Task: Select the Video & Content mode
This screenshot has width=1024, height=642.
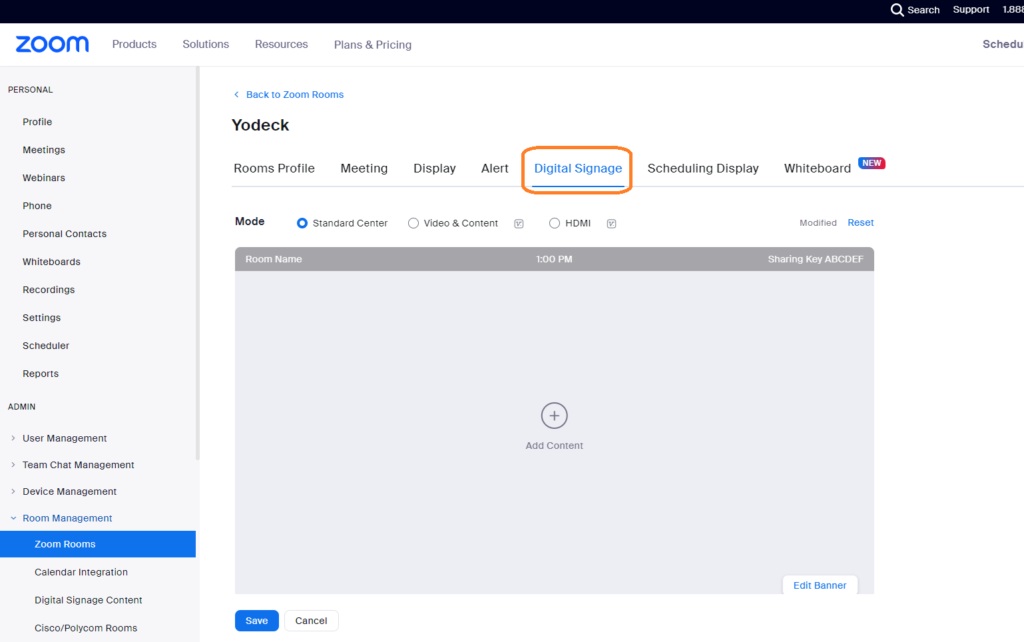Action: [x=413, y=223]
